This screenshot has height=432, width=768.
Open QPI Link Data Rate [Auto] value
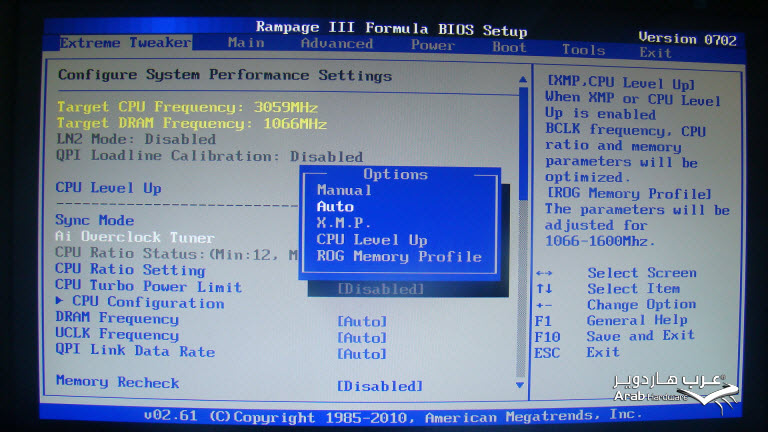[x=362, y=354]
